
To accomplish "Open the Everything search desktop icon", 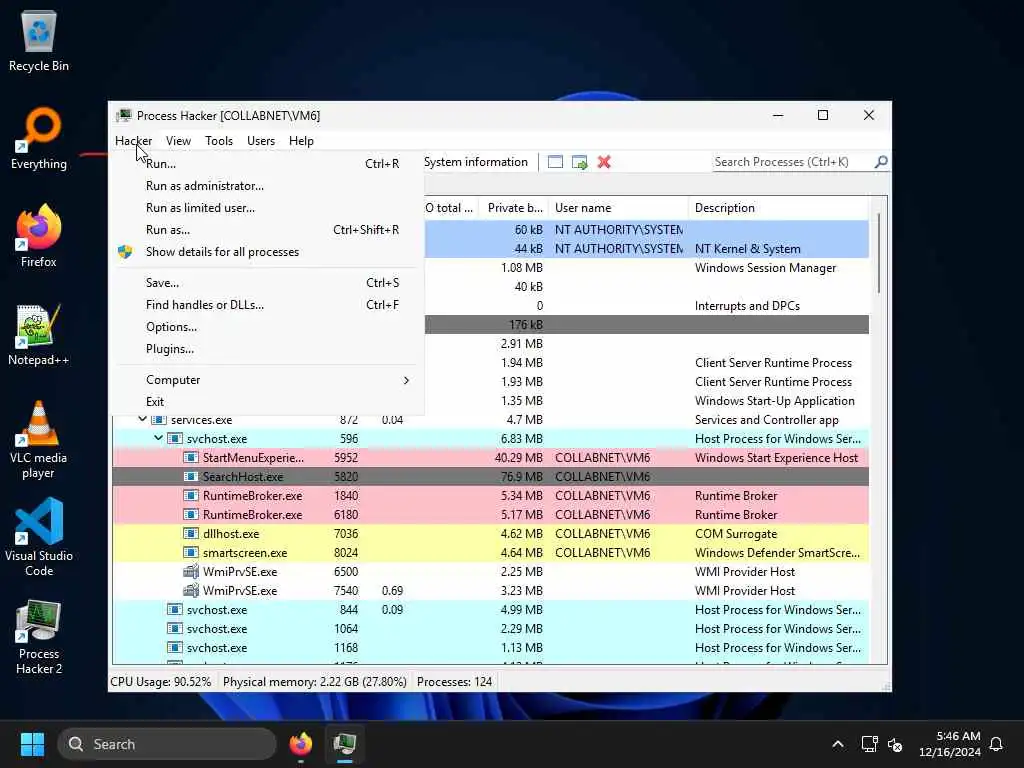I will pyautogui.click(x=39, y=138).
